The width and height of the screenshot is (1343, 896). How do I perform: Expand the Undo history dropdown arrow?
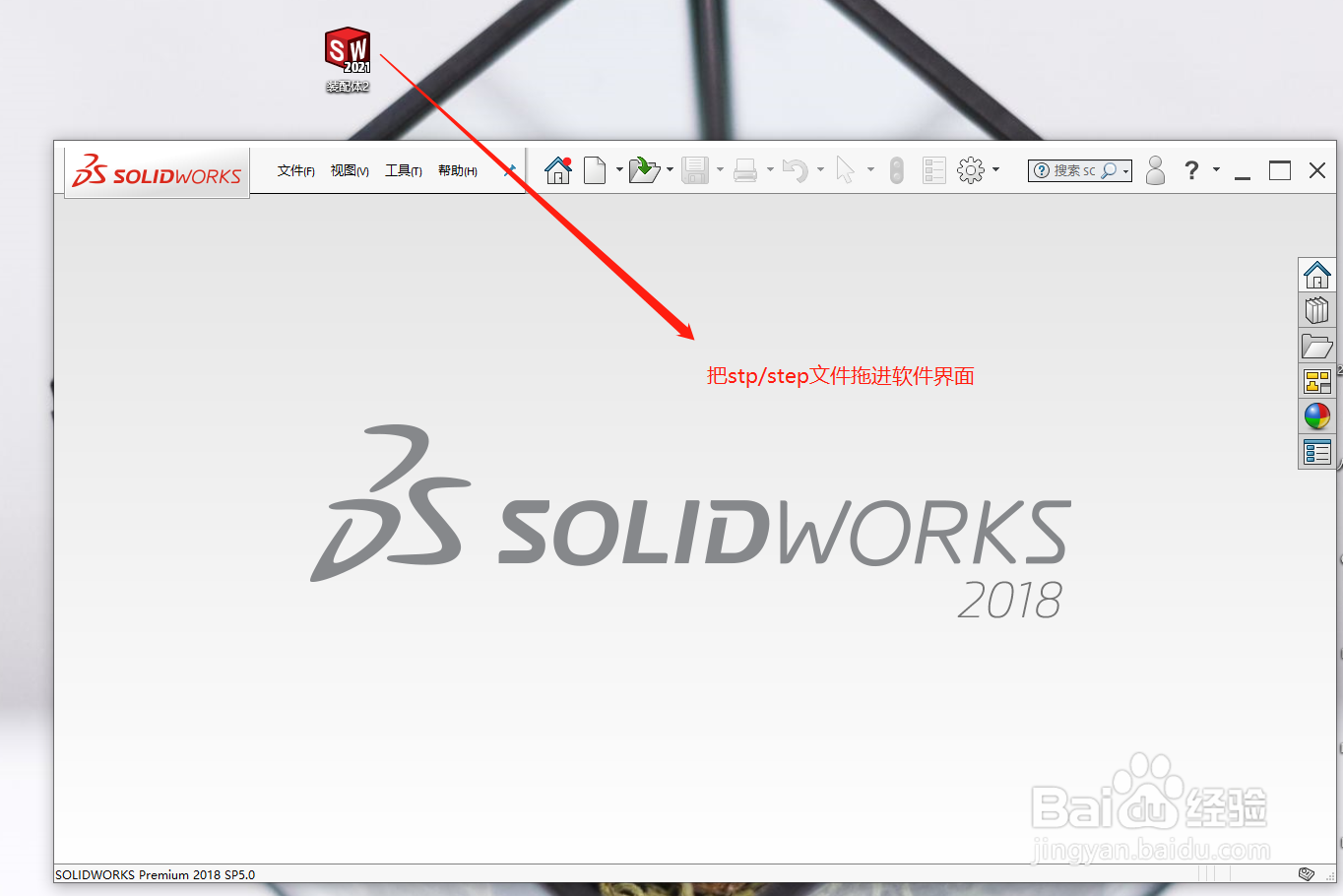pyautogui.click(x=820, y=170)
